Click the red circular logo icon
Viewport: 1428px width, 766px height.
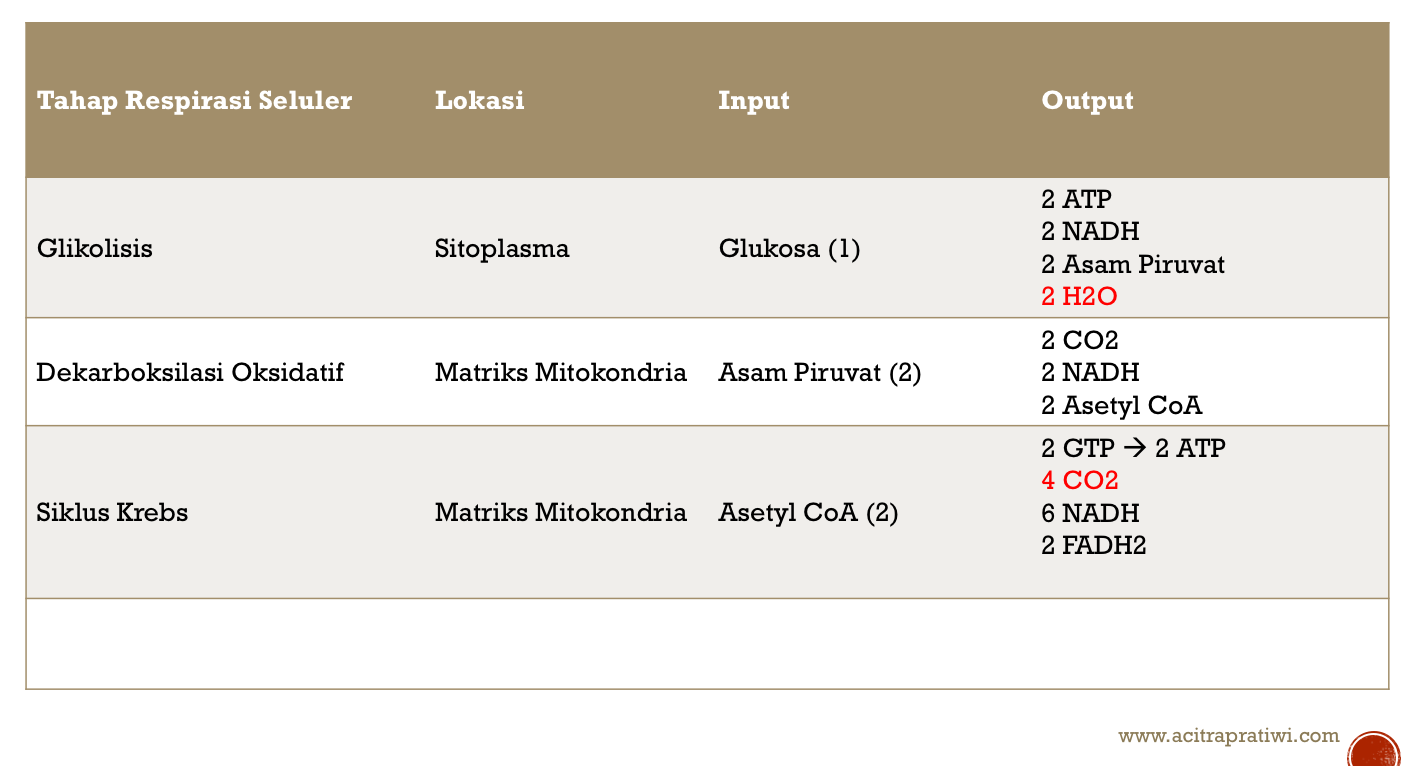(x=1374, y=749)
